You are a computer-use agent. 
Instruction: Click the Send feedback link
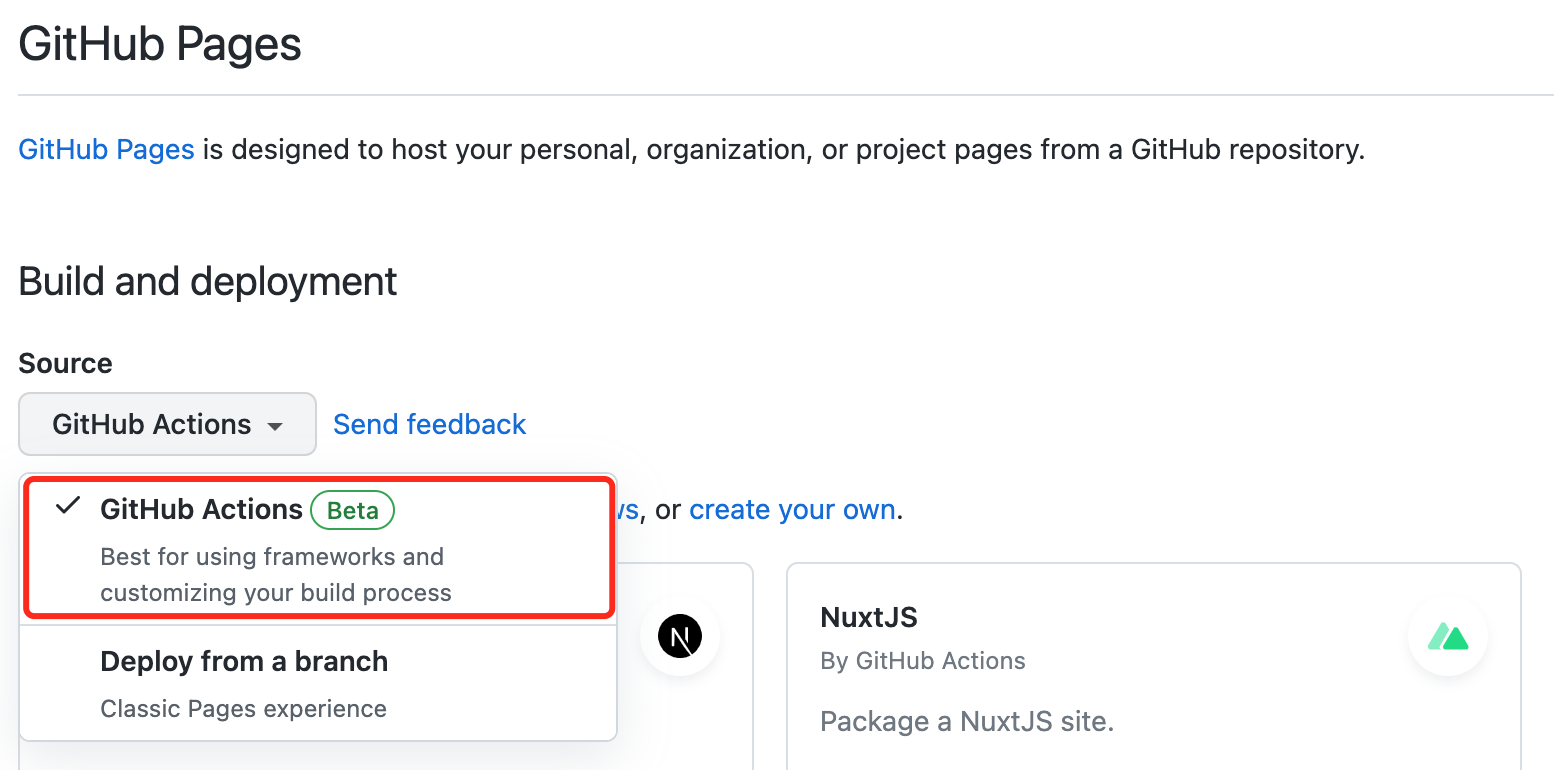click(429, 424)
